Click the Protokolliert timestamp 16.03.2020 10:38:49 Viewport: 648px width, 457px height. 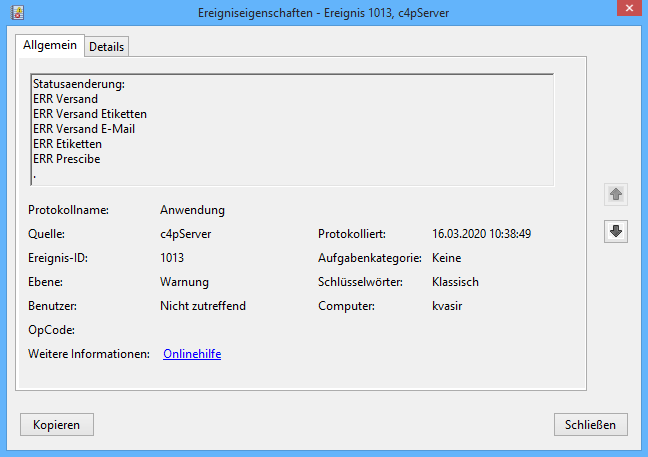click(x=481, y=234)
